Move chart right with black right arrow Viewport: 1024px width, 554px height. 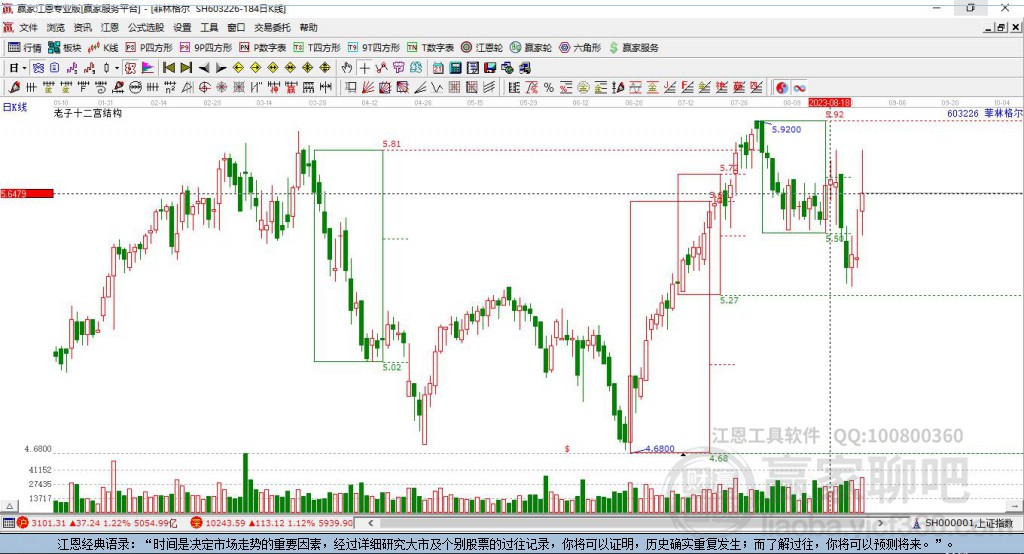[221, 68]
